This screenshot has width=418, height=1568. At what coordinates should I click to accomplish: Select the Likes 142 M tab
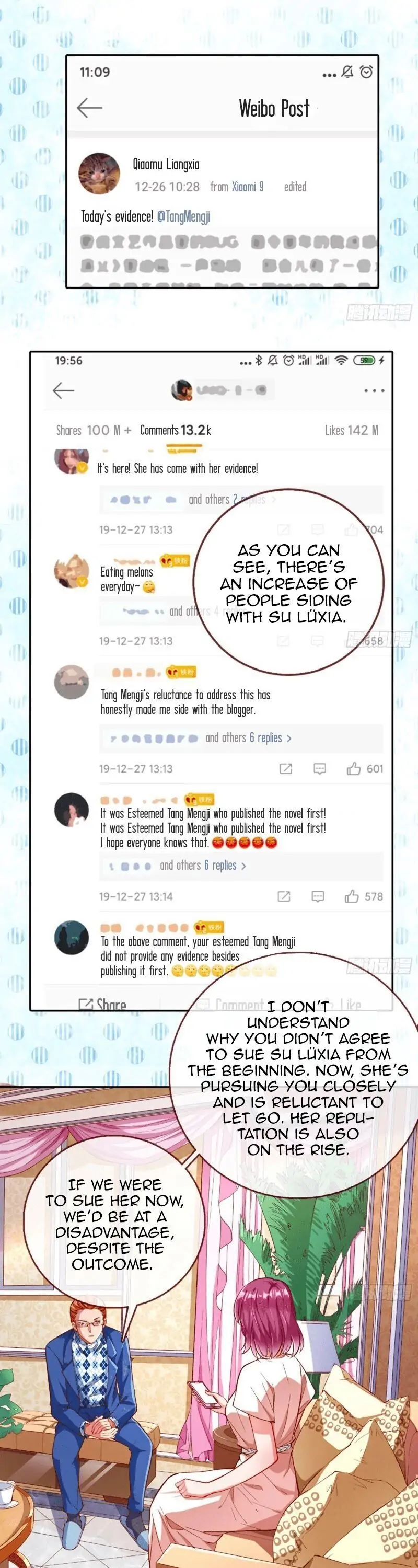(351, 430)
